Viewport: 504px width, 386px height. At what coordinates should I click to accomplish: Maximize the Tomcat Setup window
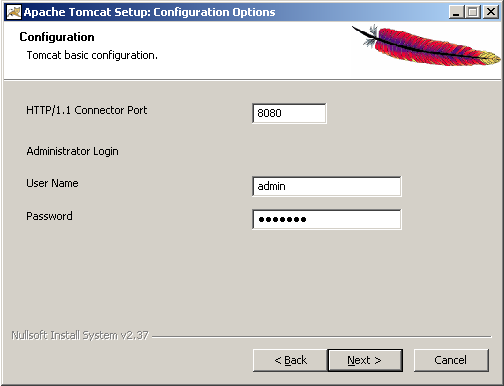(x=473, y=12)
